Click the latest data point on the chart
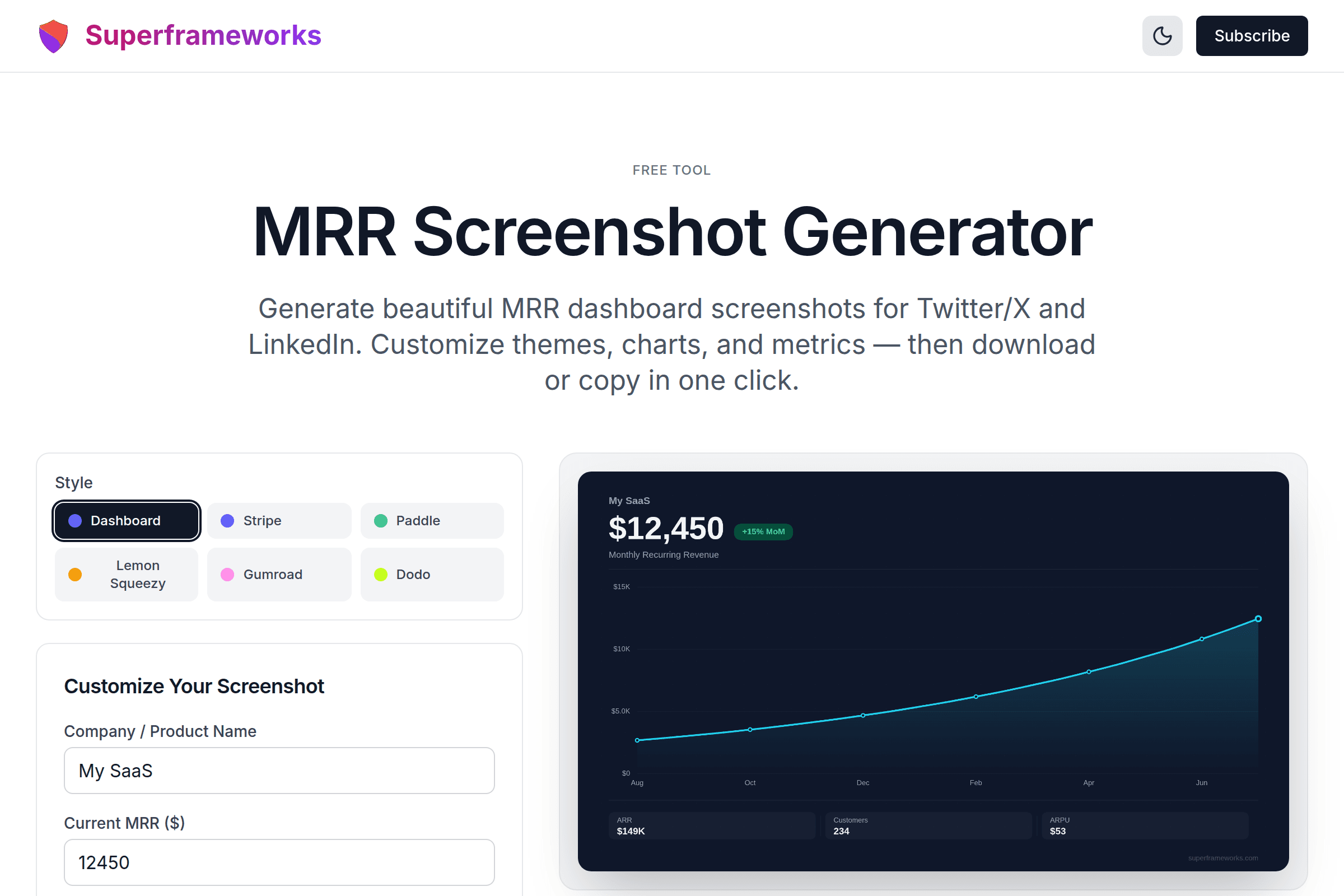The image size is (1344, 896). pos(1258,619)
